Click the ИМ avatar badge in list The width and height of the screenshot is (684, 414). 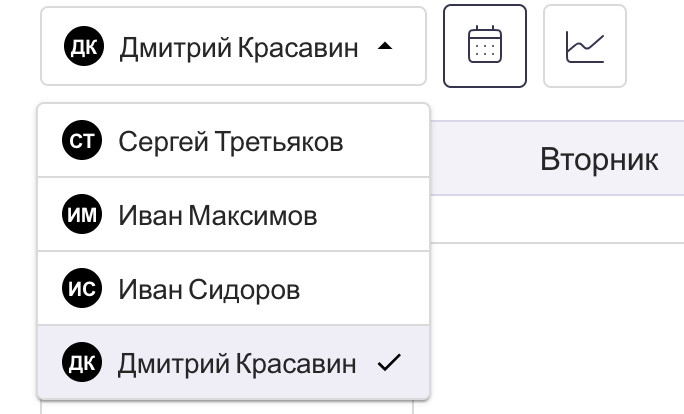(82, 215)
